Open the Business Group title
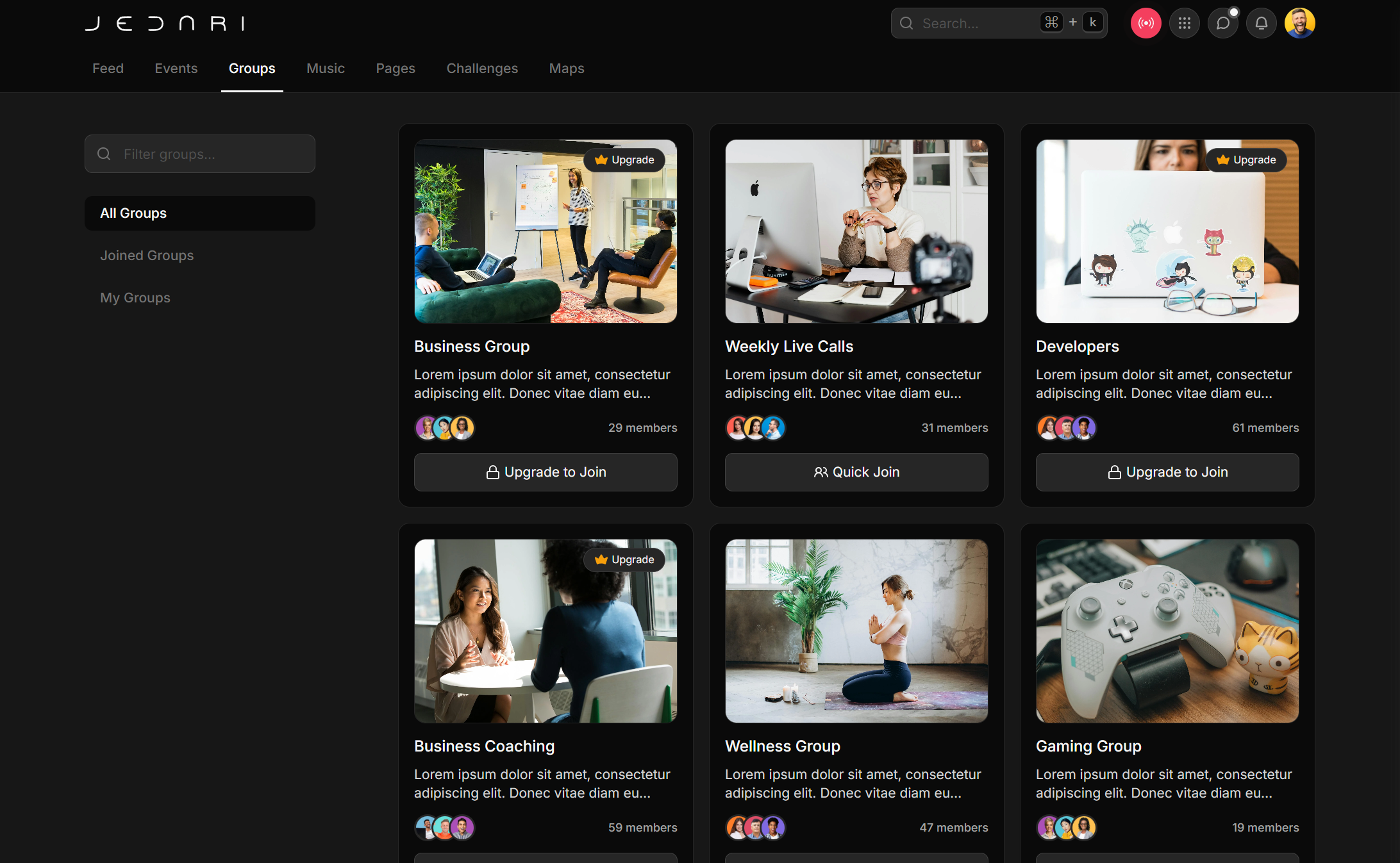Screen dimensions: 1400x863 pos(472,347)
